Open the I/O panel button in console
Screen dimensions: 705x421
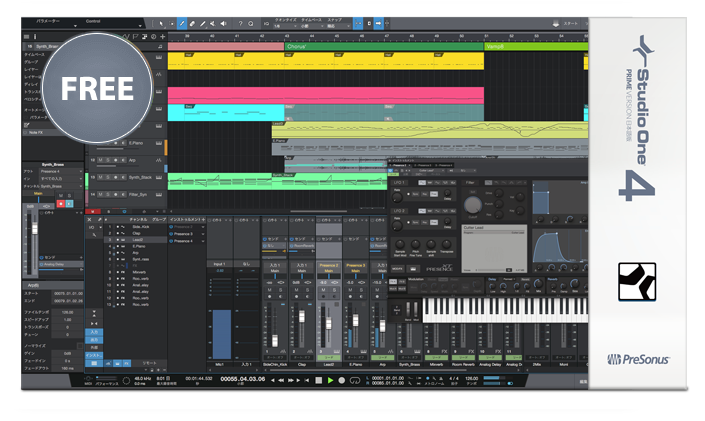91,227
